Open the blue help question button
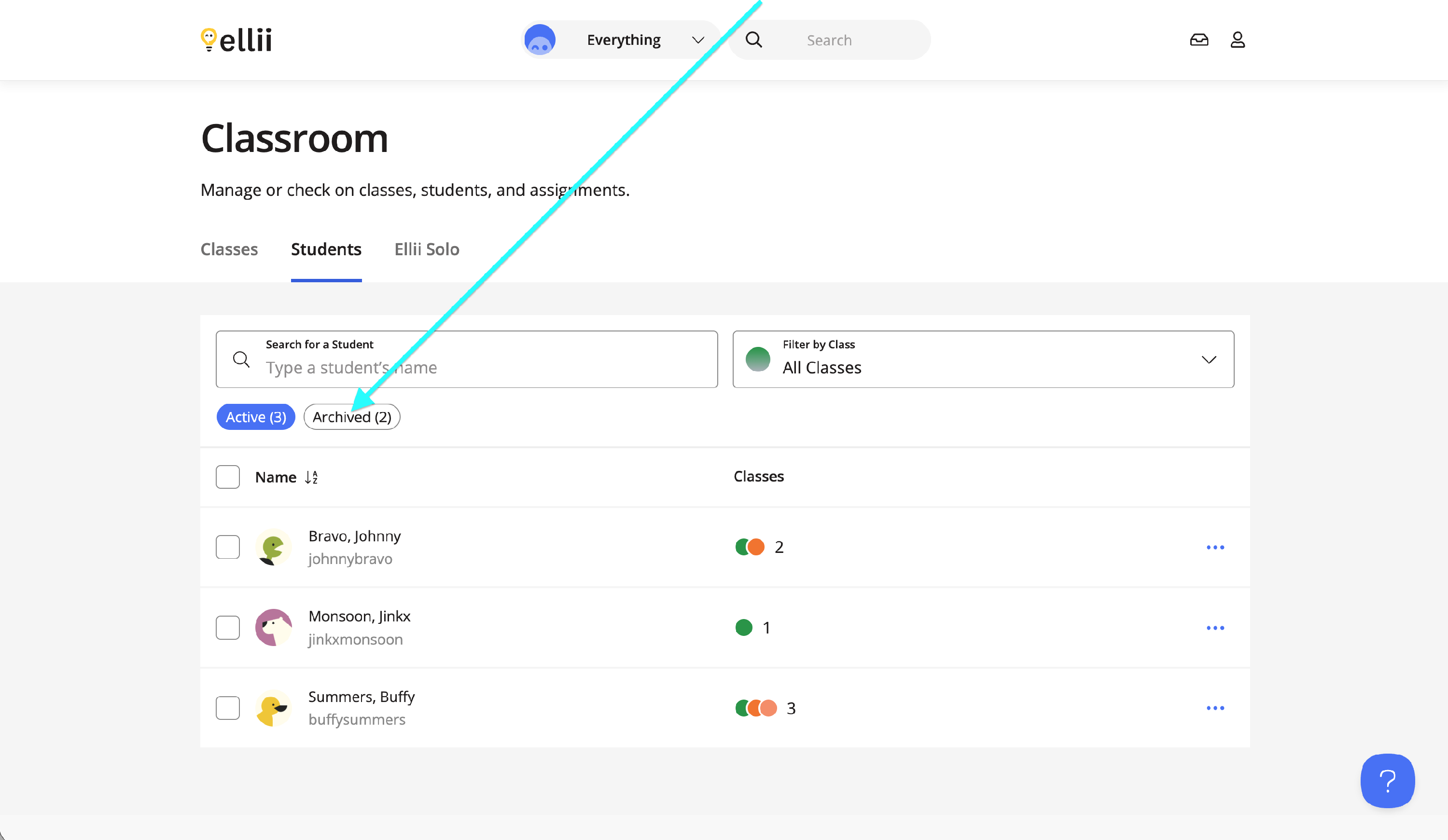 [x=1387, y=780]
